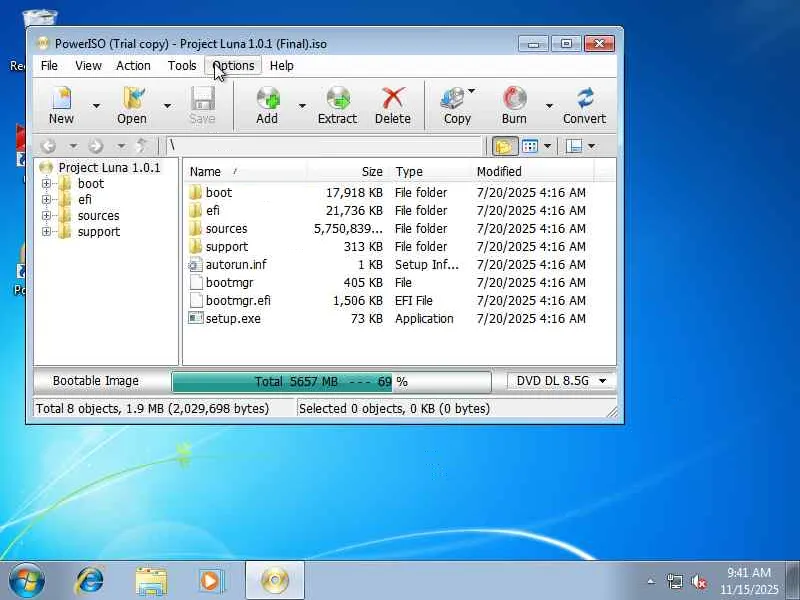
Task: Click the panel layout icon
Action: 574,146
